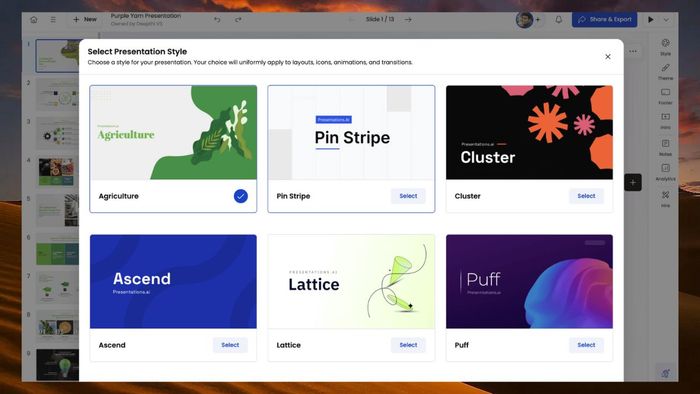Viewport: 700px width, 394px height.
Task: Click the Cluster style preview image
Action: click(x=529, y=133)
